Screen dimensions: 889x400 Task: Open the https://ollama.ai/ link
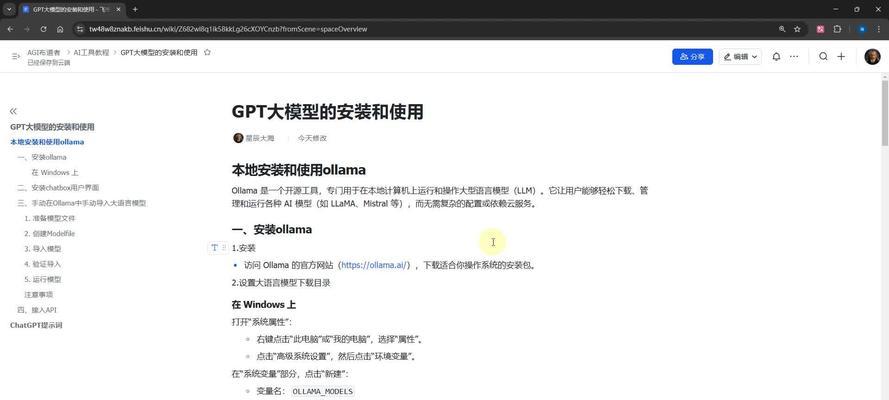[x=374, y=265]
